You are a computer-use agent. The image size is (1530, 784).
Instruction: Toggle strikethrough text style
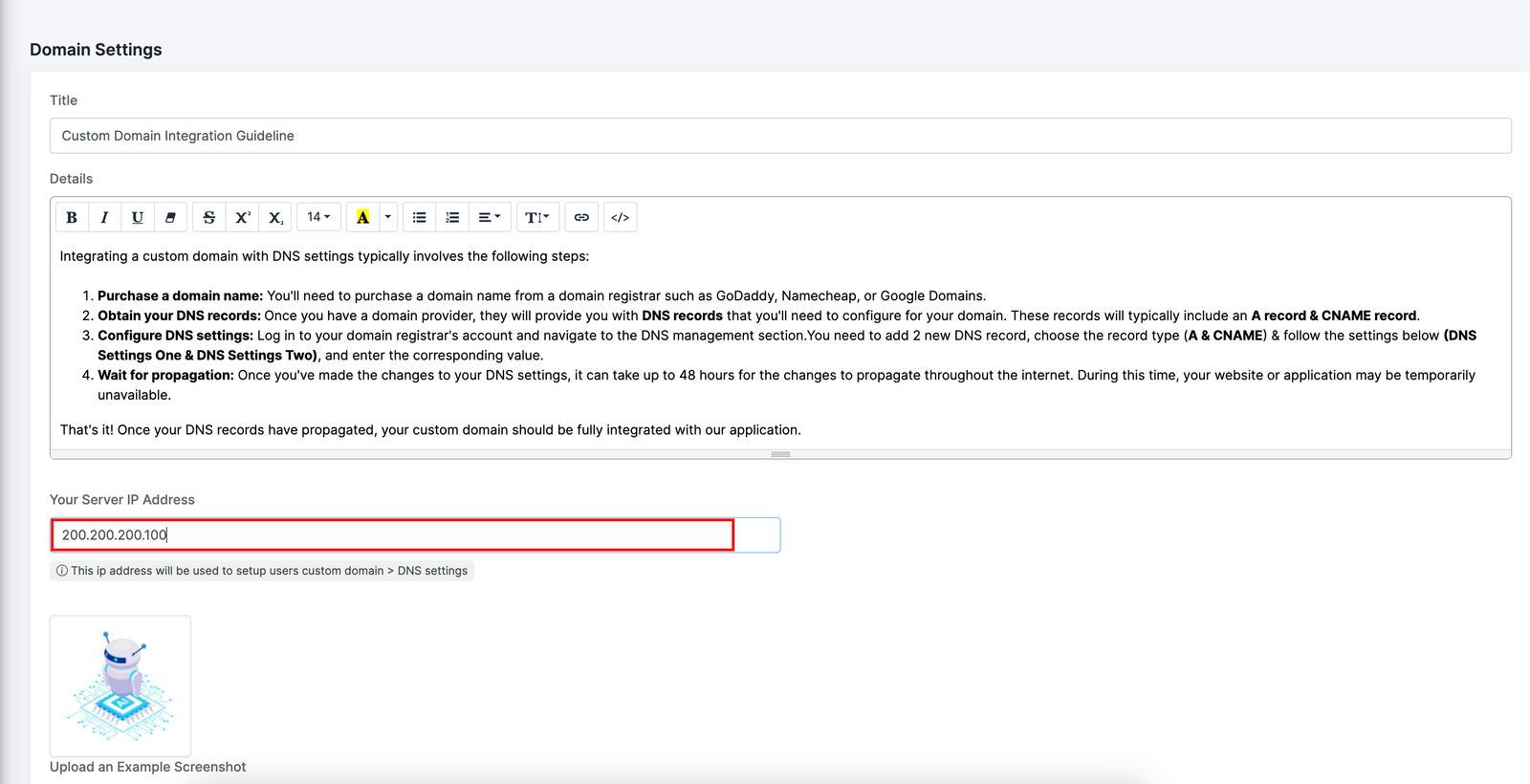coord(209,218)
